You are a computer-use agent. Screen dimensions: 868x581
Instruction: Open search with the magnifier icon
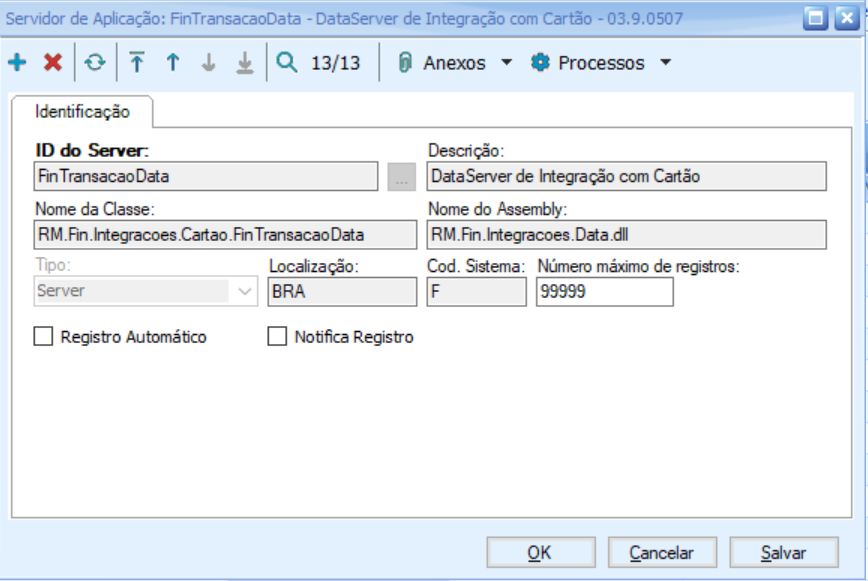(287, 63)
